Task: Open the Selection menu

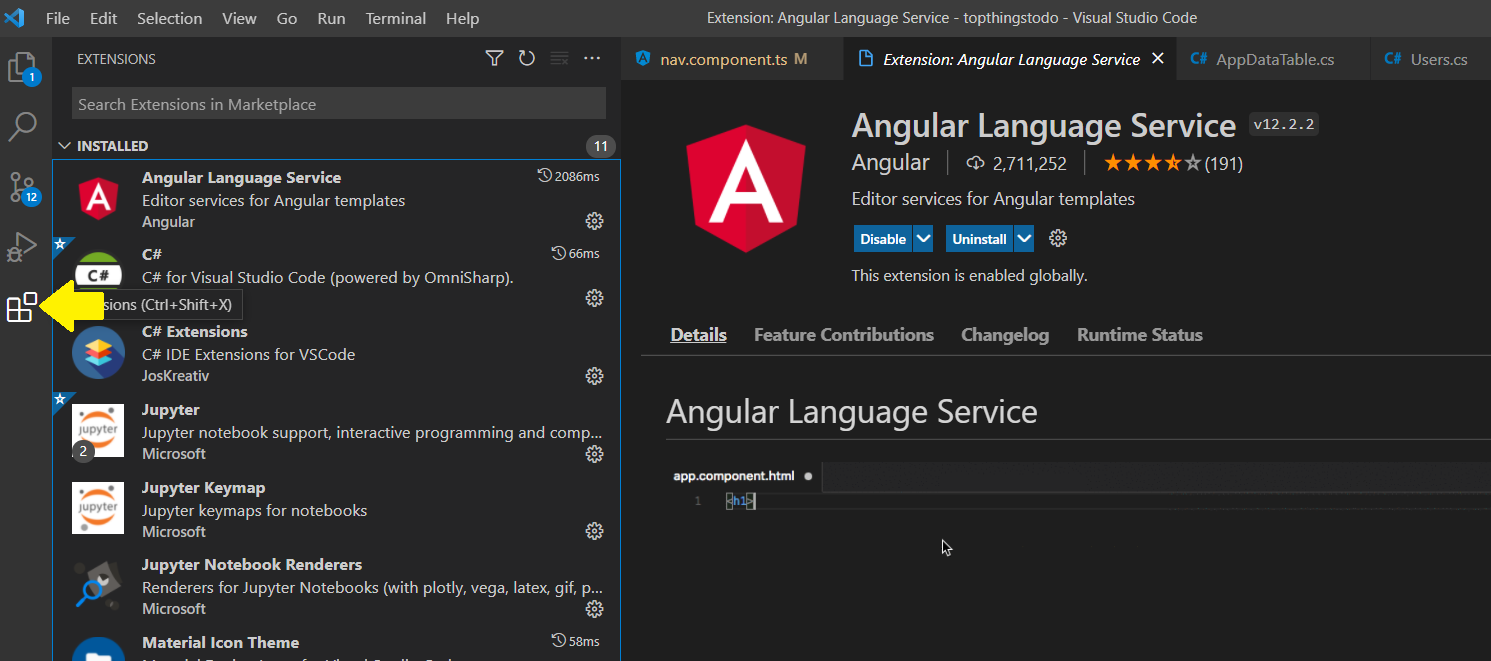Action: click(169, 18)
